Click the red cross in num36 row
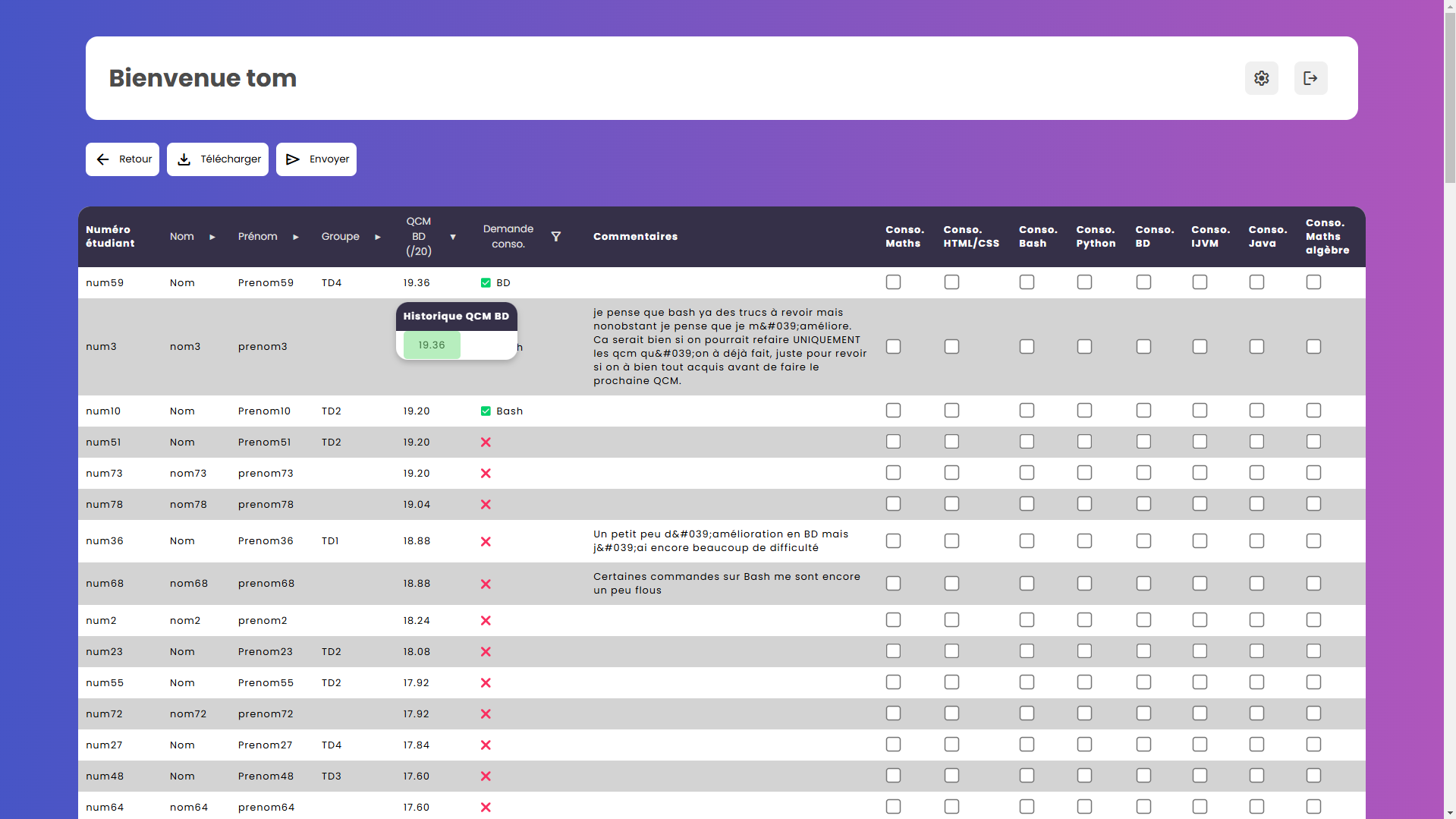This screenshot has width=1456, height=819. pos(486,542)
